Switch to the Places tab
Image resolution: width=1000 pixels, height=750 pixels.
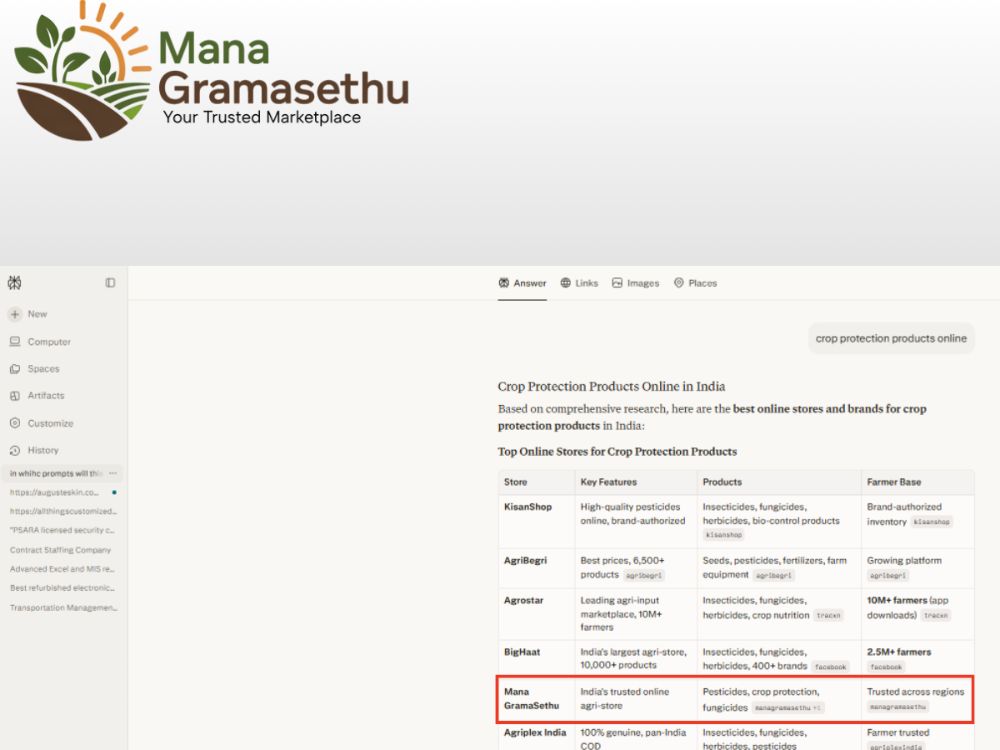tap(695, 283)
